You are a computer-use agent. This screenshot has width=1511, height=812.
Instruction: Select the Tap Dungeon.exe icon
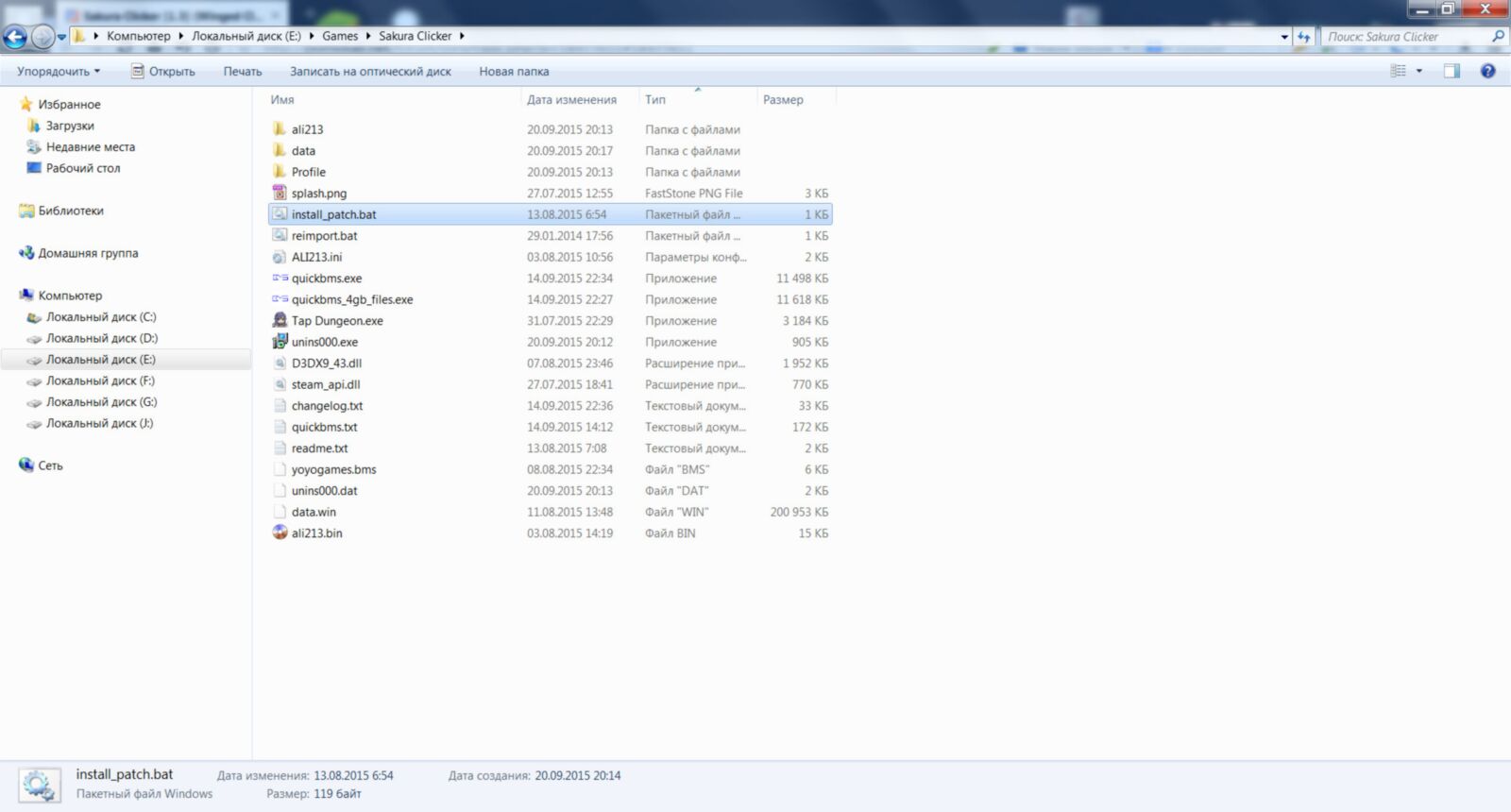tap(280, 320)
